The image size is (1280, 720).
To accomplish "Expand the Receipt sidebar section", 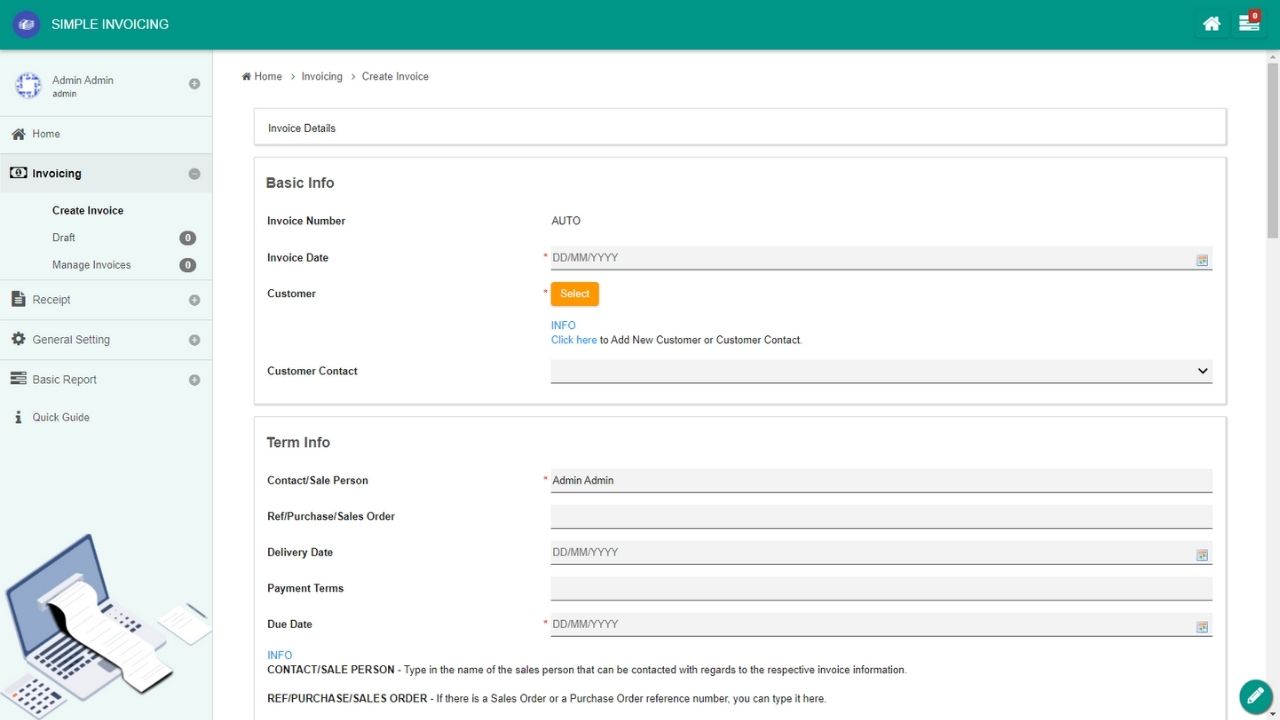I will (194, 300).
